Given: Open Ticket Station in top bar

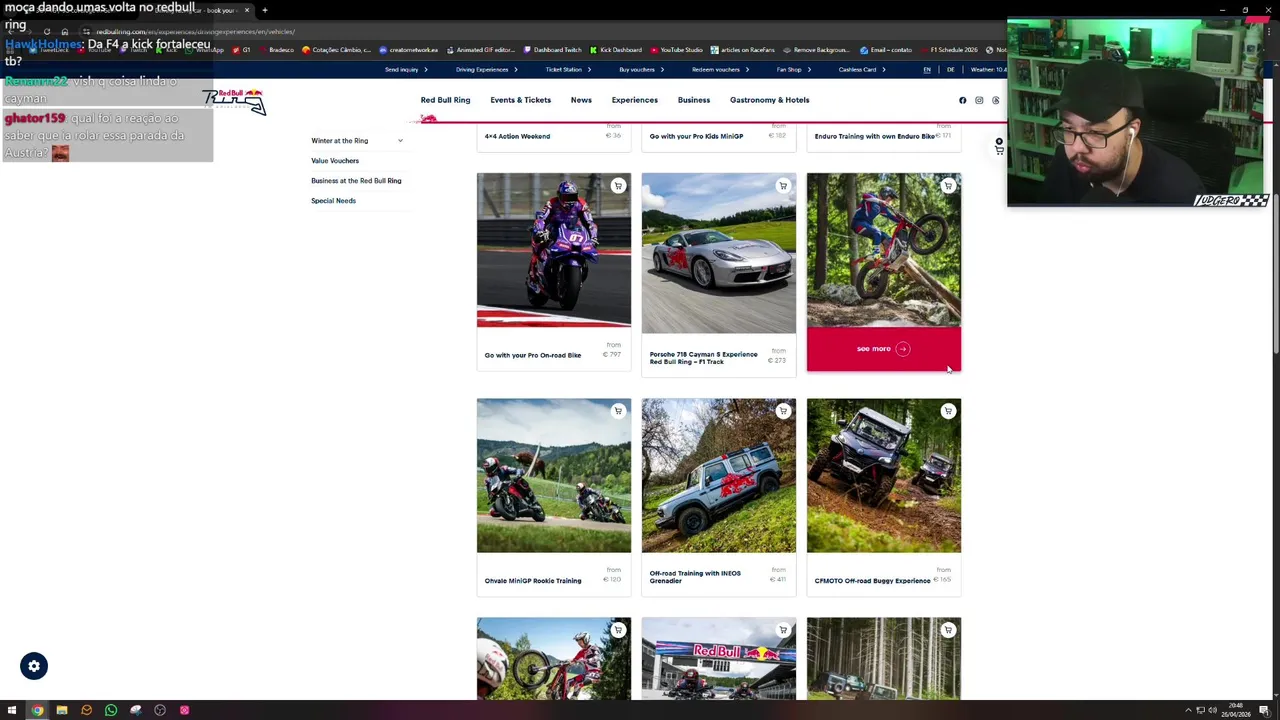Looking at the screenshot, I should pyautogui.click(x=567, y=70).
